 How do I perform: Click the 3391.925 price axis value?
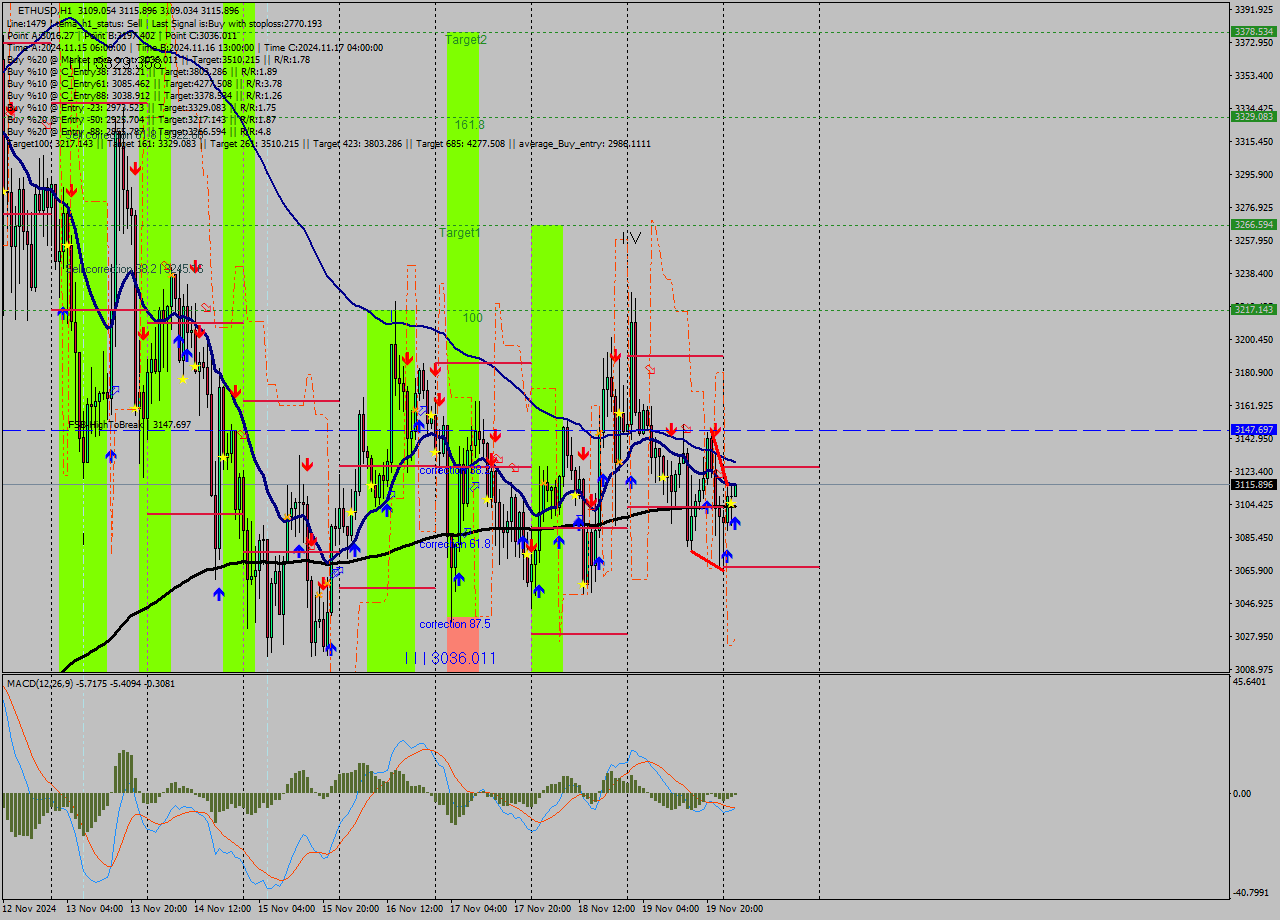coord(1254,9)
